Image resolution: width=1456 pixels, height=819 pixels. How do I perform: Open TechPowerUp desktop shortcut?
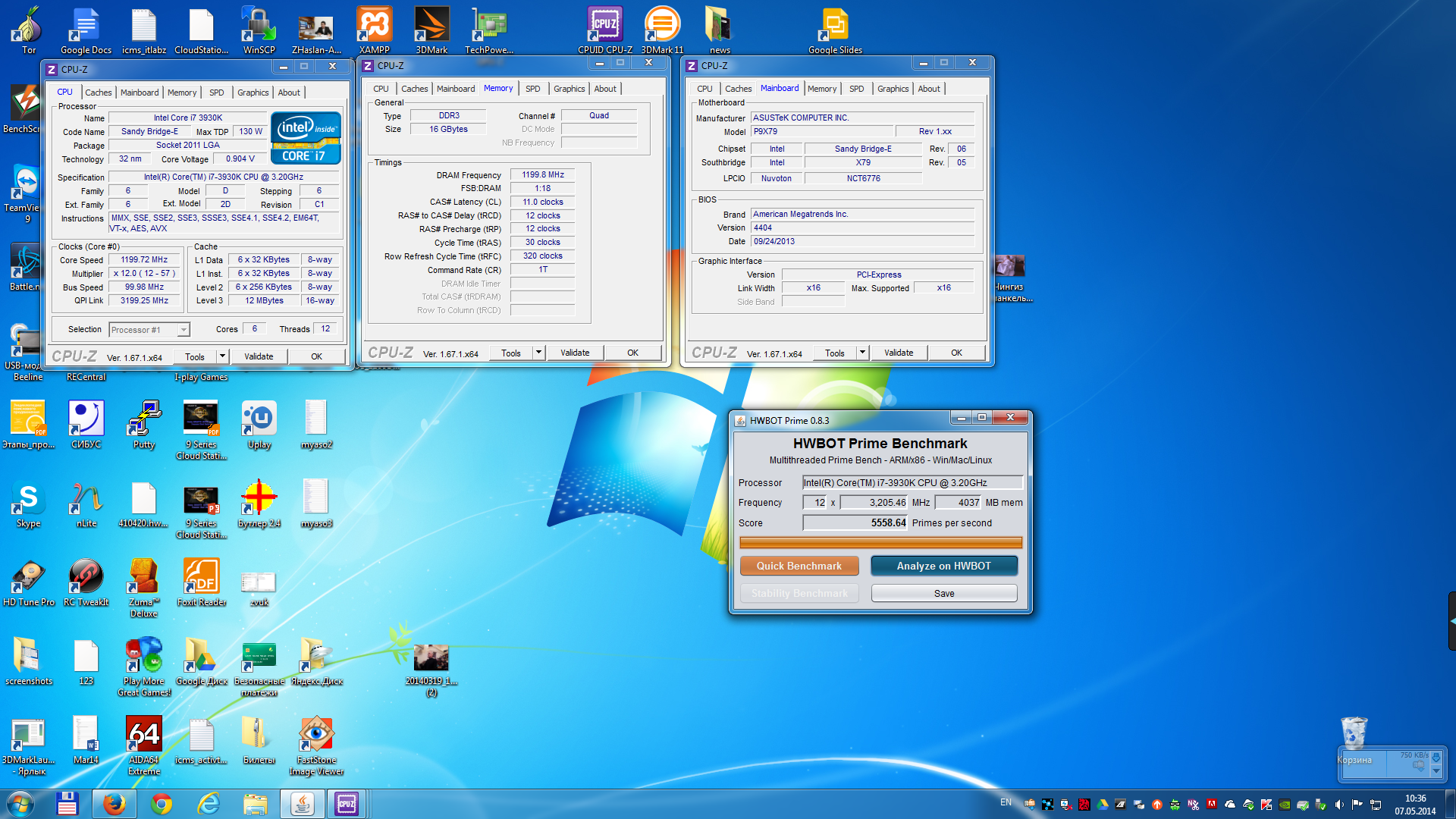pyautogui.click(x=489, y=30)
